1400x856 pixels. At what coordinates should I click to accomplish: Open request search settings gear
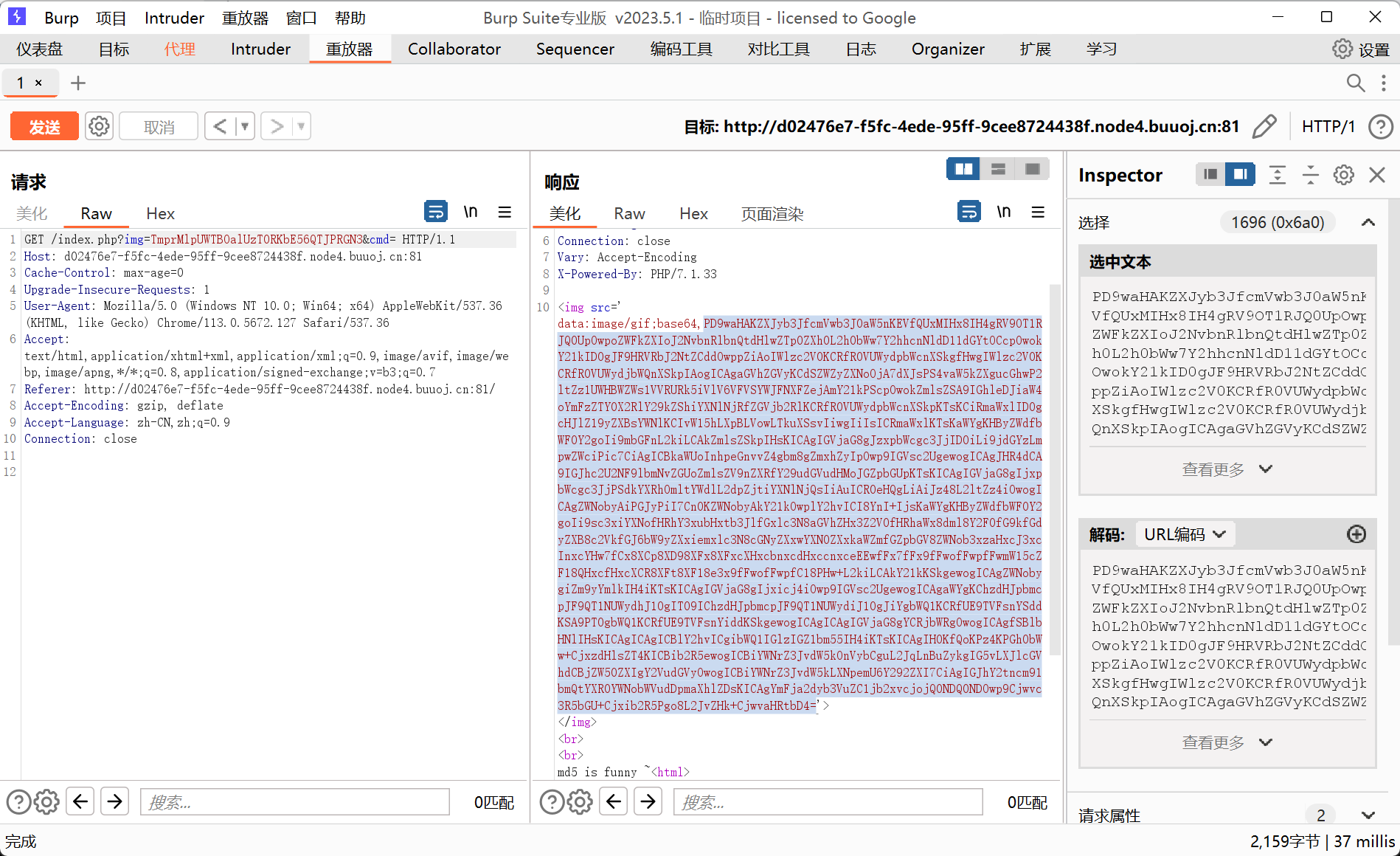tap(46, 801)
